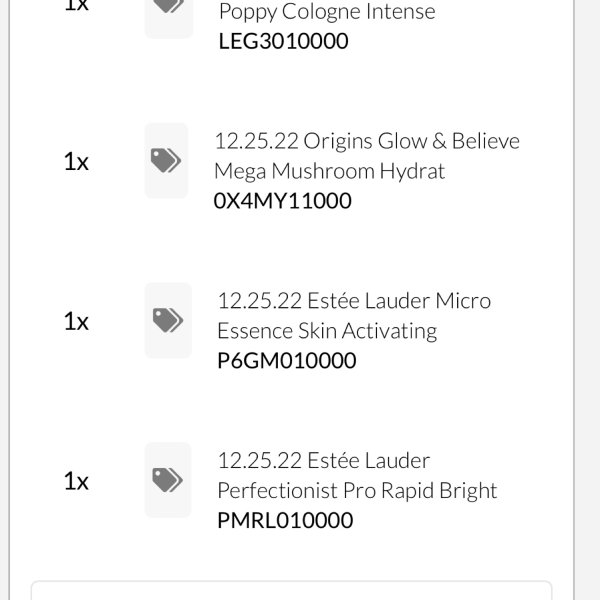Image resolution: width=600 pixels, height=600 pixels.
Task: Open the Poppy Cologne Intense product name
Action: pyautogui.click(x=327, y=12)
